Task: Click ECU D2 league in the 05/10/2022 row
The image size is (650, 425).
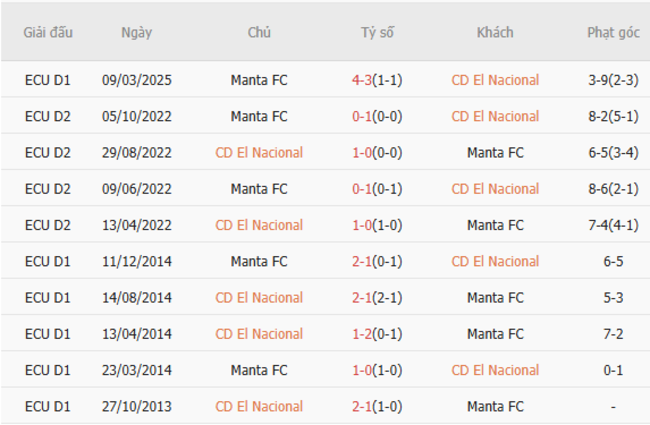Action: 48,116
